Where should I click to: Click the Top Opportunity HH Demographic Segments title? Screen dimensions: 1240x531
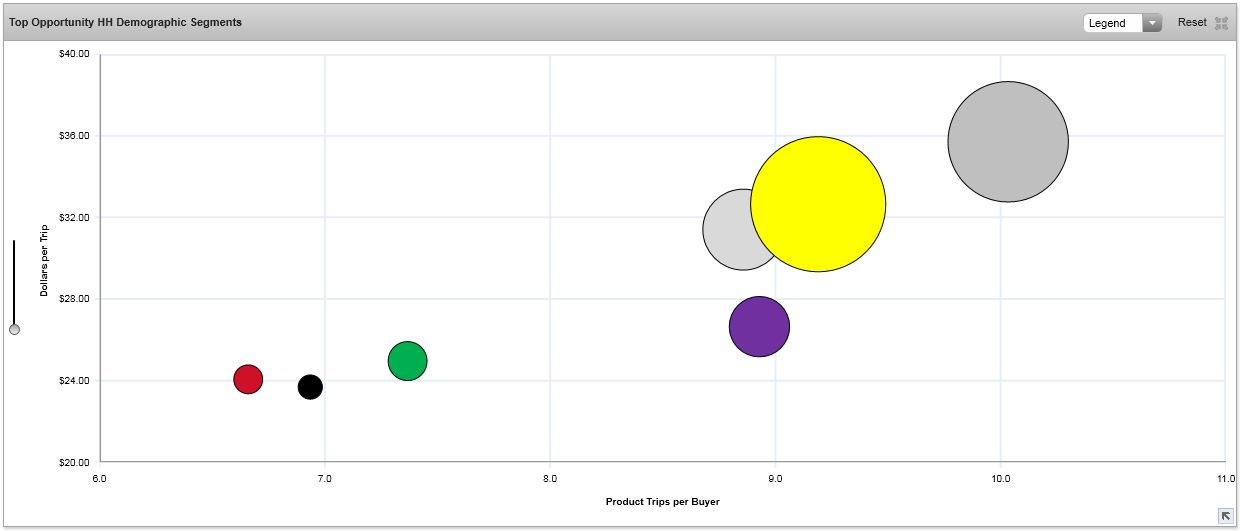[x=125, y=22]
